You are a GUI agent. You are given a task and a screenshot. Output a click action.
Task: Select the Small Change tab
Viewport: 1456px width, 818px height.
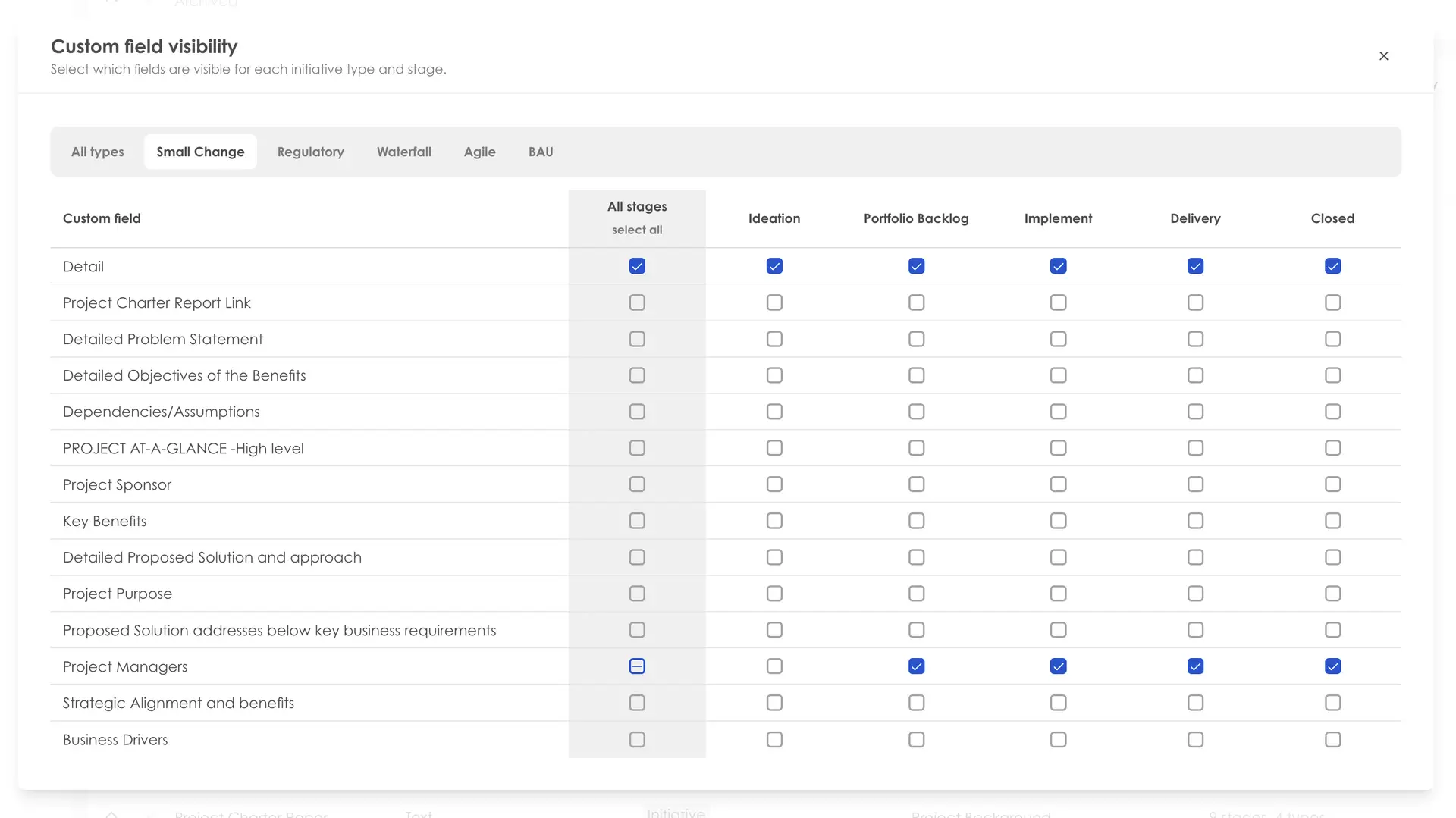(200, 152)
